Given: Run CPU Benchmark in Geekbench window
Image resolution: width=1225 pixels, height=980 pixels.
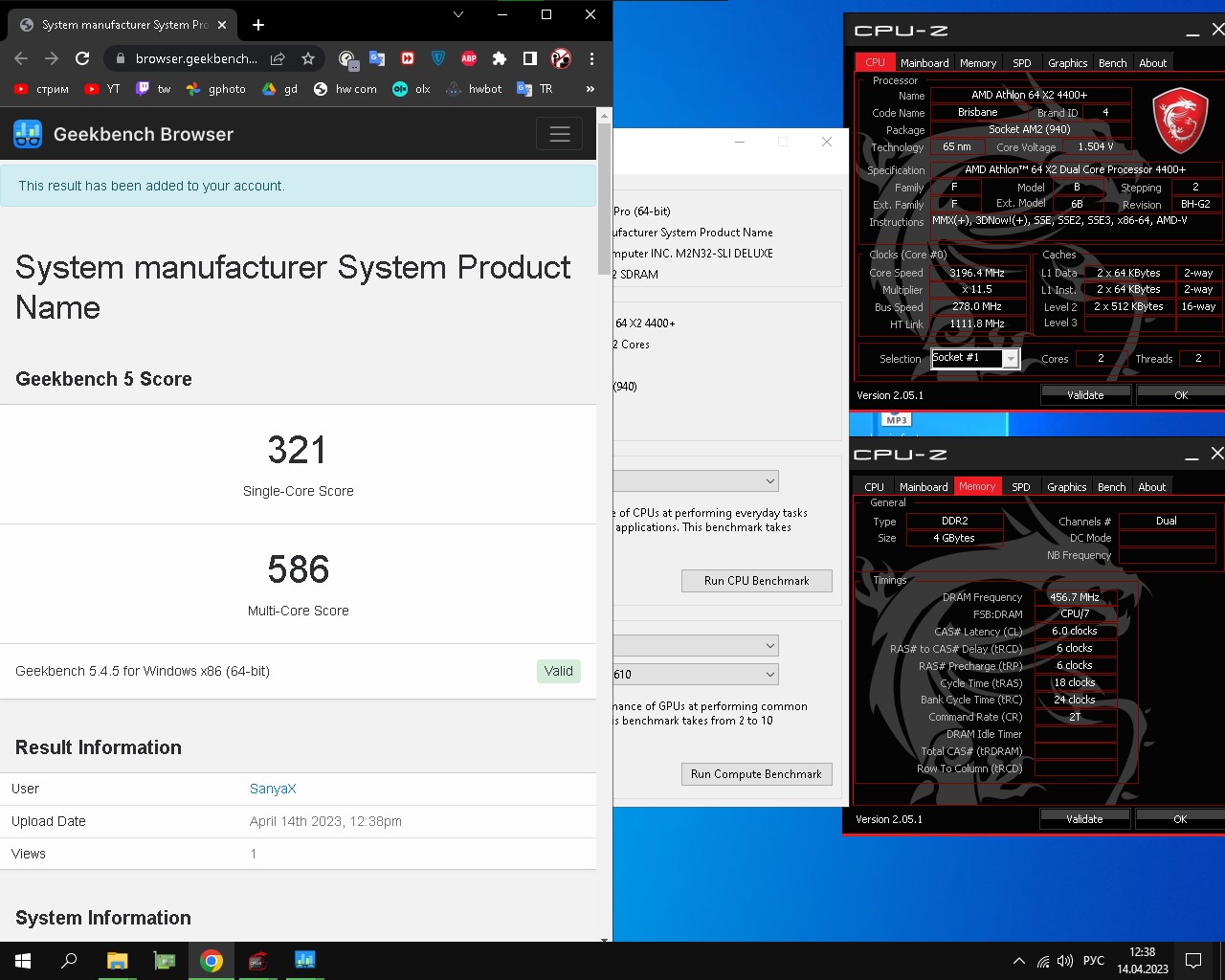Looking at the screenshot, I should 756,581.
